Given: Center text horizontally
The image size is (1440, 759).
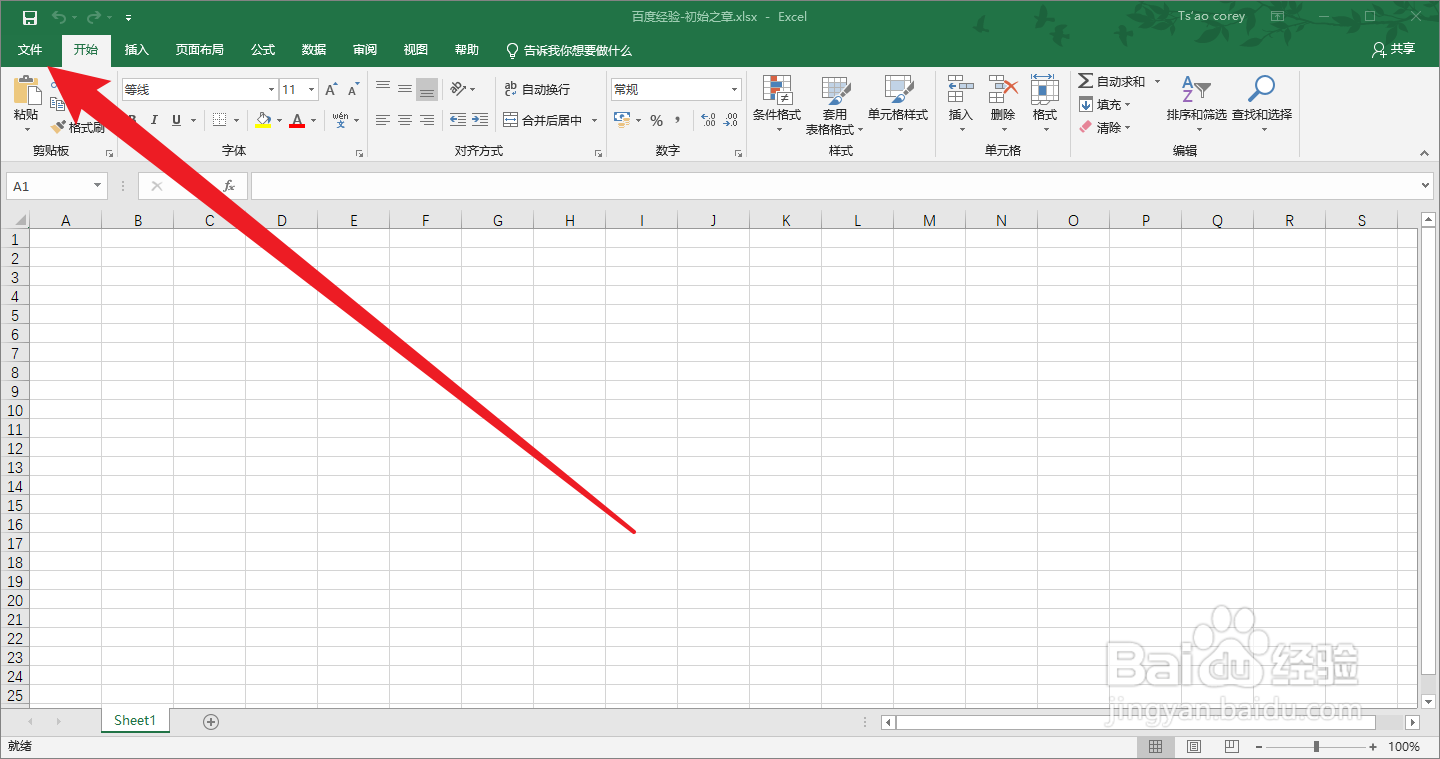Looking at the screenshot, I should tap(405, 120).
